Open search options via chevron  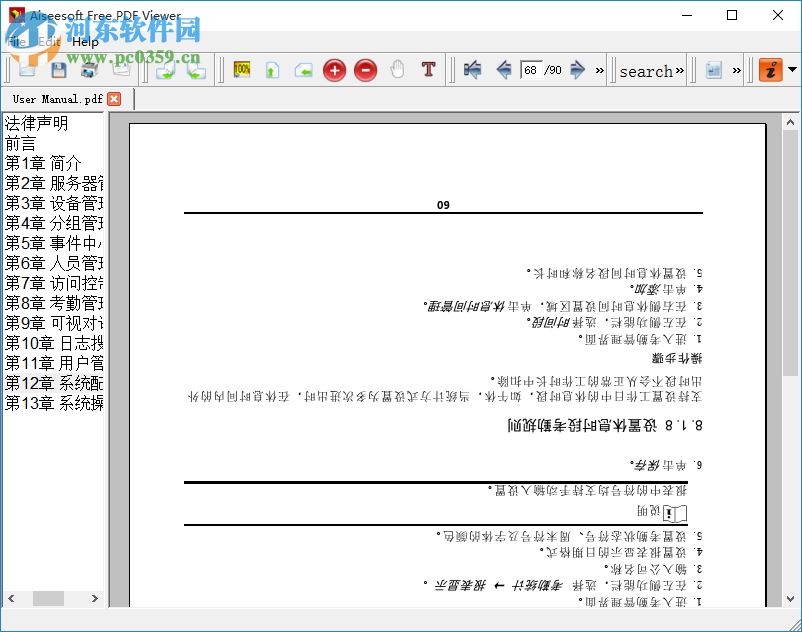click(x=678, y=70)
